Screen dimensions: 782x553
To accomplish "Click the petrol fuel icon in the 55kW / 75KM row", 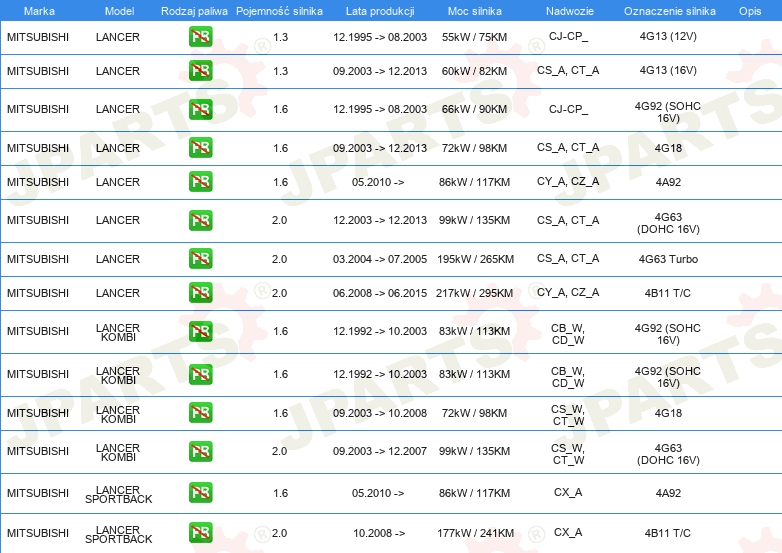I will pyautogui.click(x=200, y=37).
